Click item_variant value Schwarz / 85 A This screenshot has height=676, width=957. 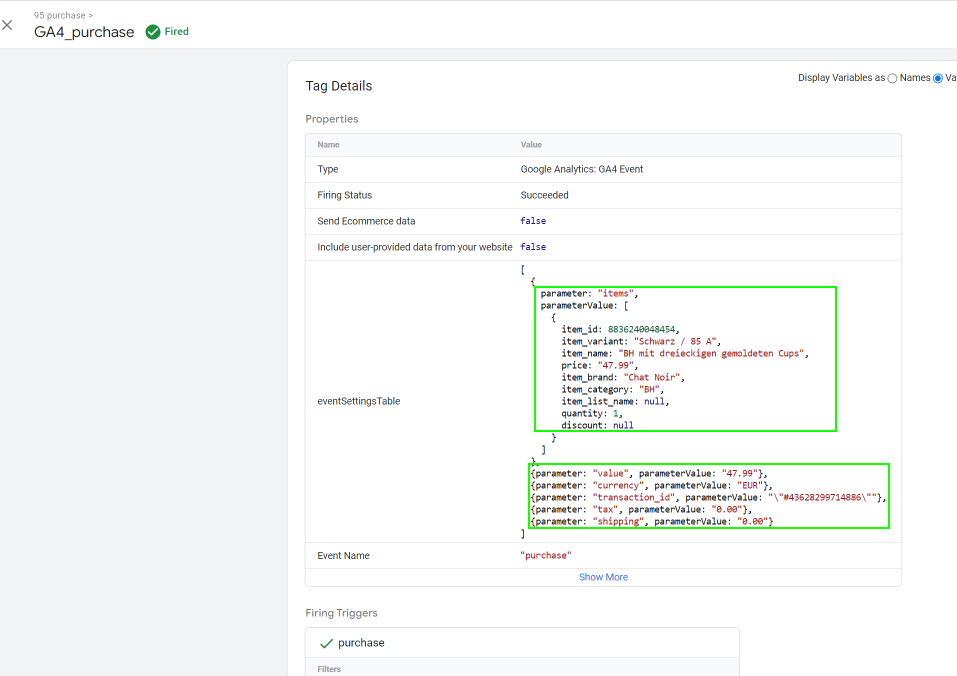point(675,342)
